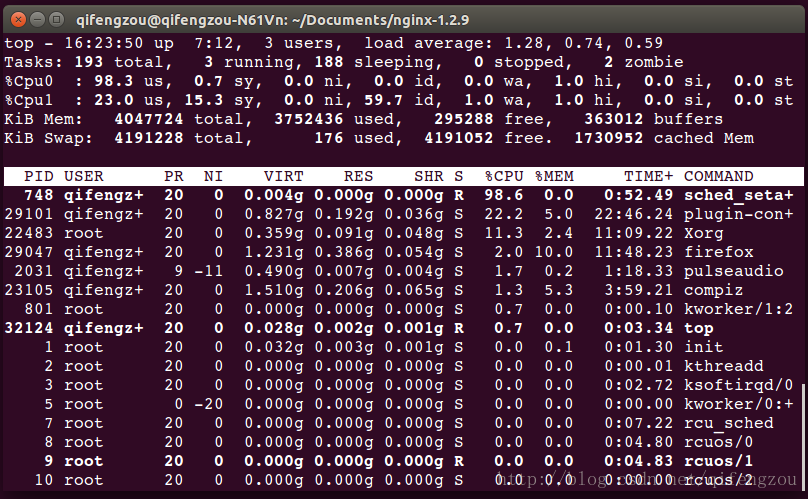Click the 1.510g VIRT value
Image resolution: width=808 pixels, height=499 pixels.
274,290
